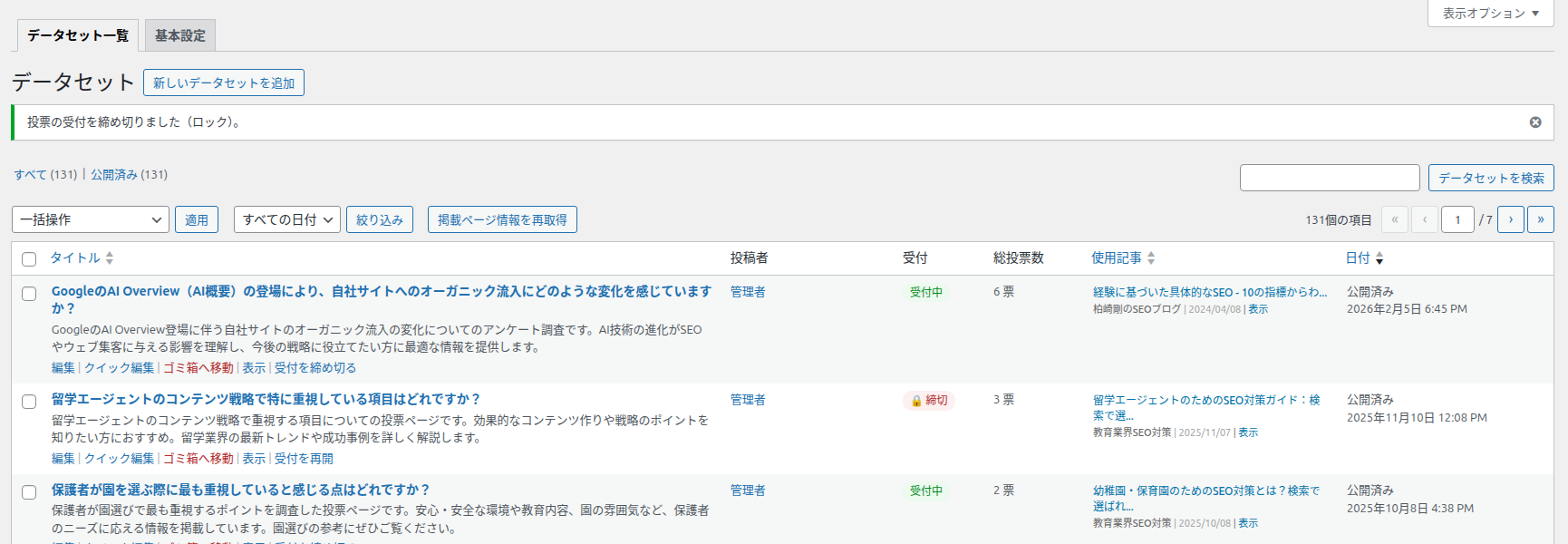
Task: Click クイック編集 under GoogleのAI Overview row
Action: point(119,367)
